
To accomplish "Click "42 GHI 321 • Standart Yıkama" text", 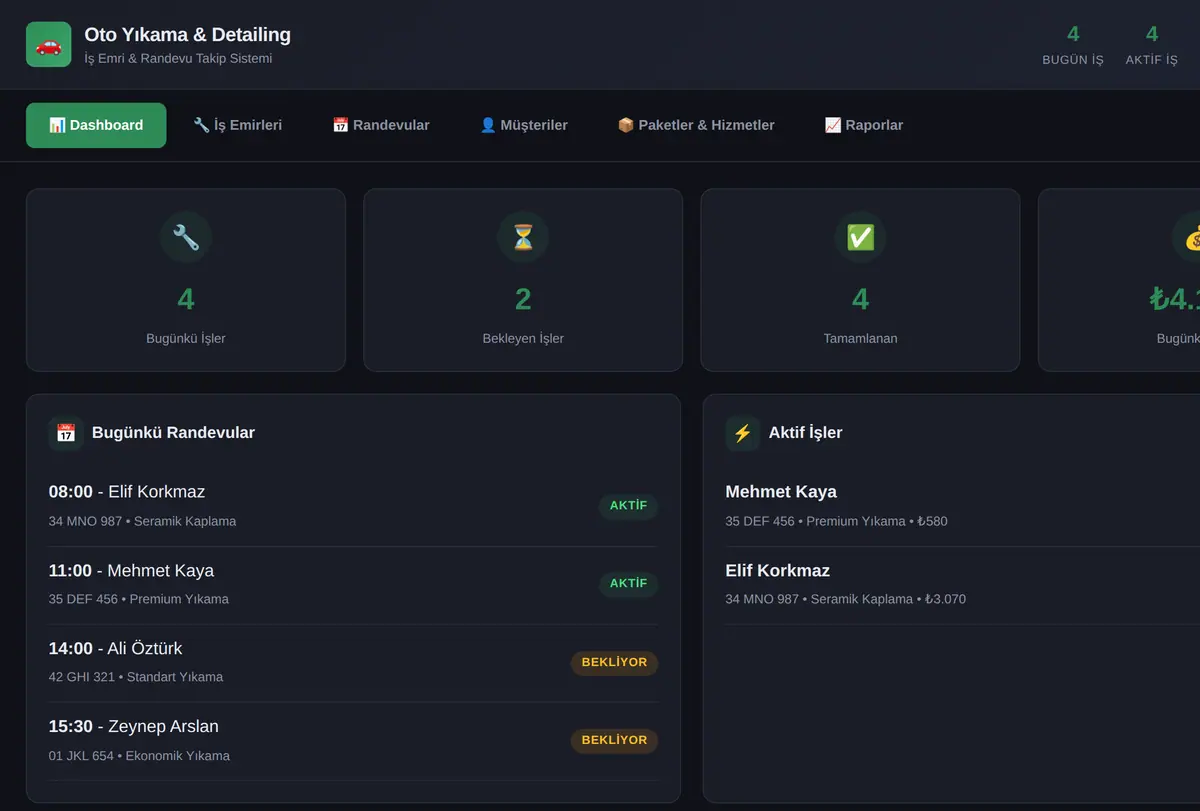I will point(136,677).
